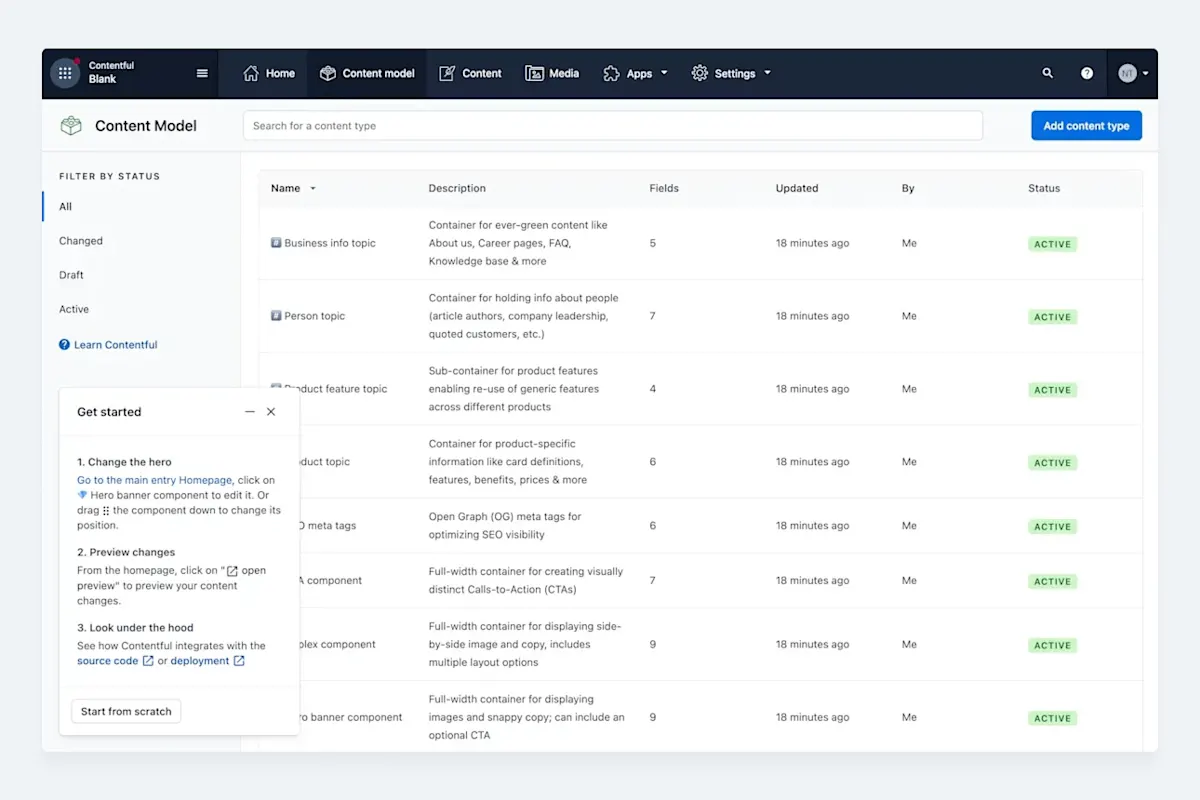1200x800 pixels.
Task: Click the Content pencil edit icon
Action: pyautogui.click(x=446, y=73)
